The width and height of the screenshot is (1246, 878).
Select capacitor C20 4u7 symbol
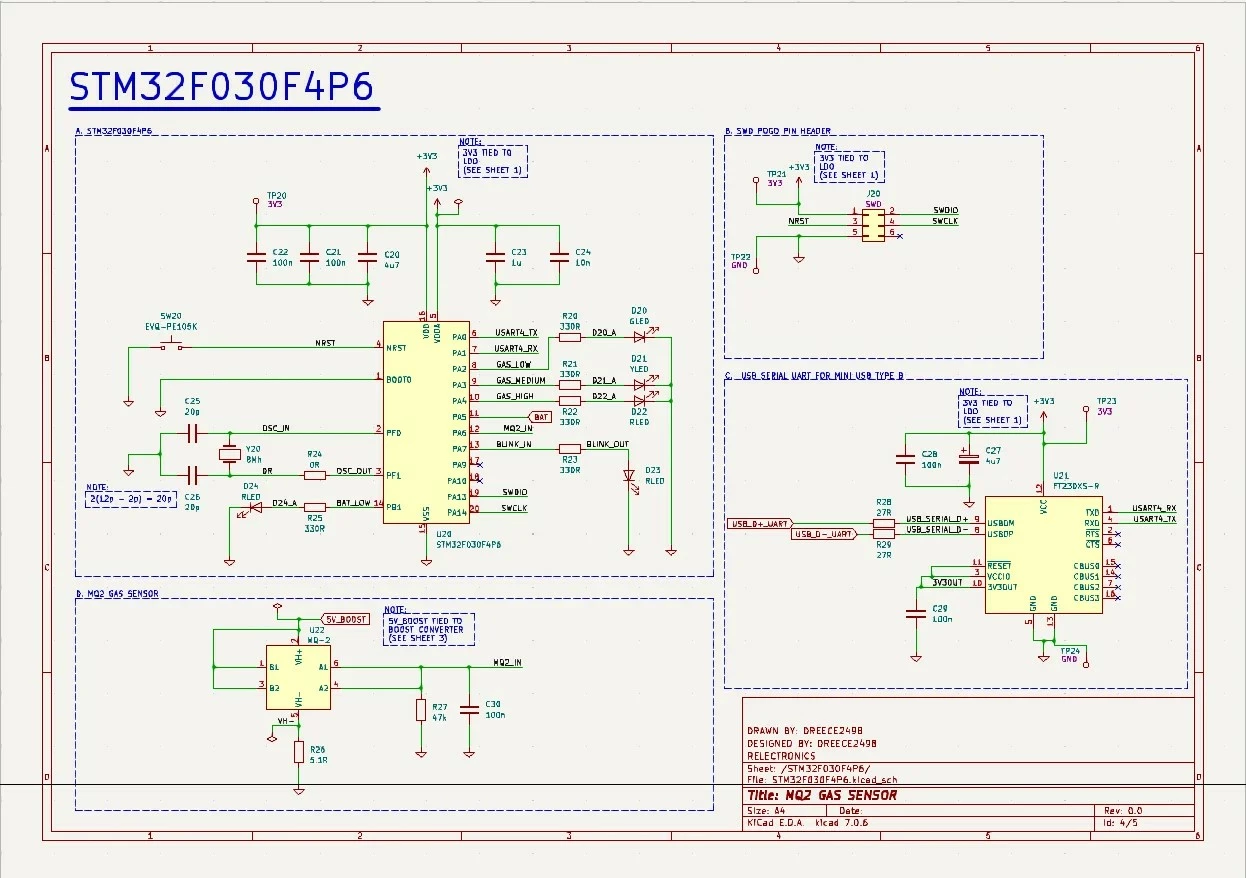[368, 256]
